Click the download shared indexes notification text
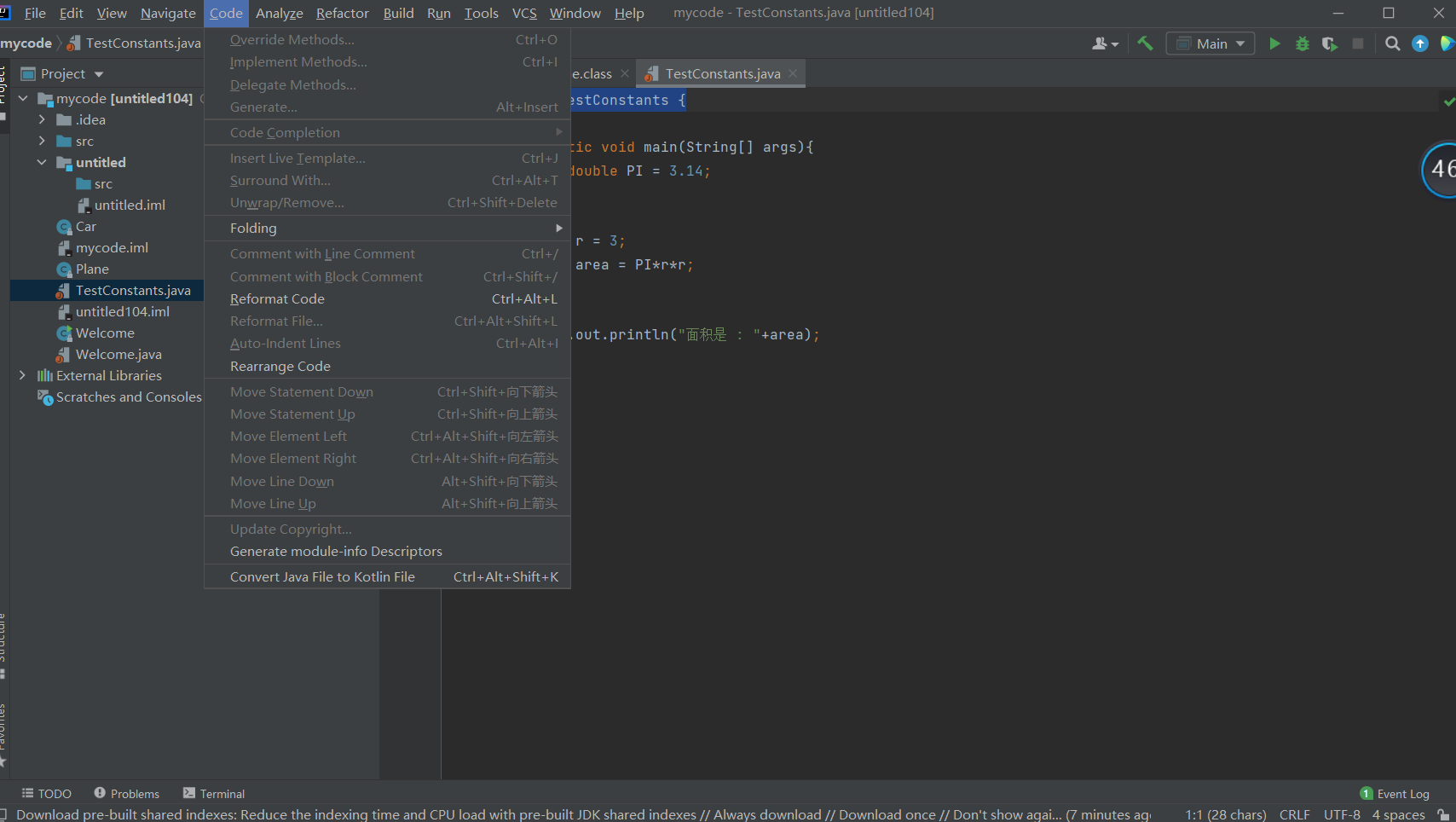 (582, 814)
